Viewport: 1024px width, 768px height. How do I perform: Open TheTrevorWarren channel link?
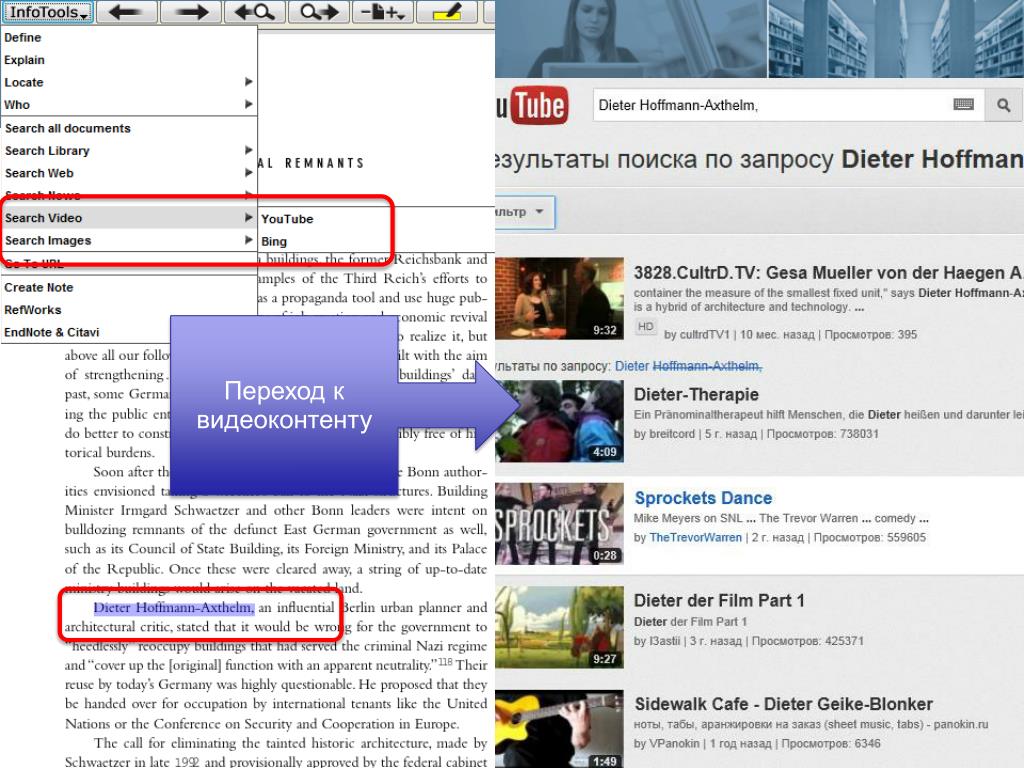pyautogui.click(x=696, y=537)
